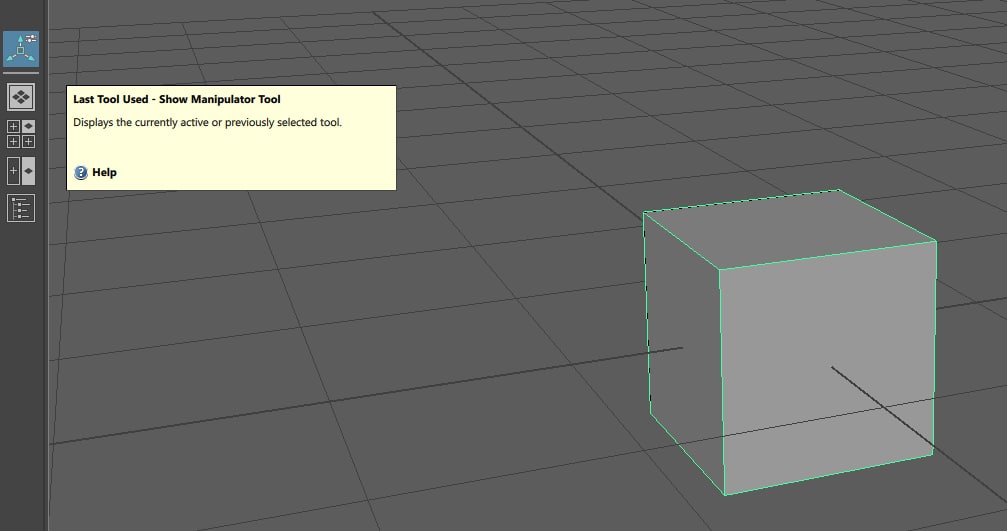
Task: Select the cube in the viewport
Action: coord(791,342)
